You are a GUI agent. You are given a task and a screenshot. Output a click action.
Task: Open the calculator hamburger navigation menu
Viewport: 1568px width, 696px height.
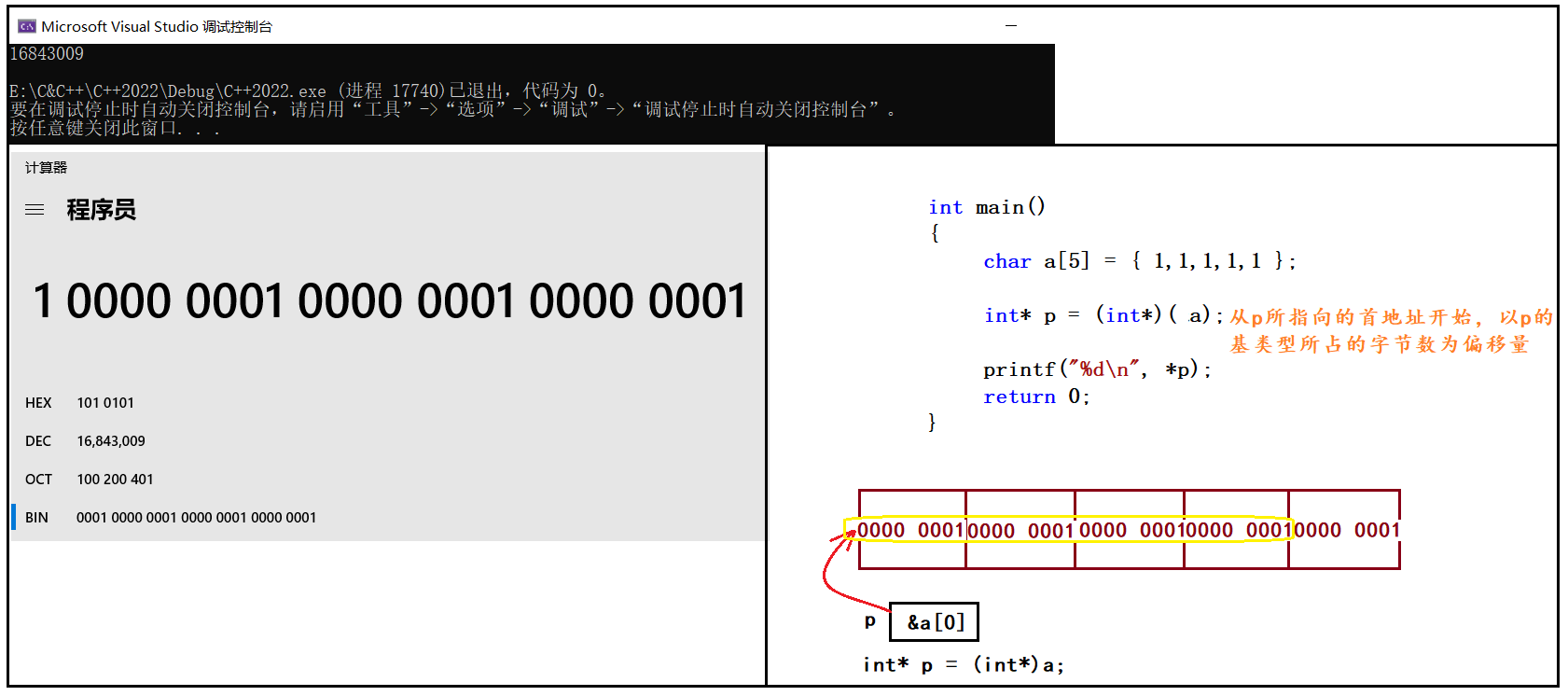35,210
